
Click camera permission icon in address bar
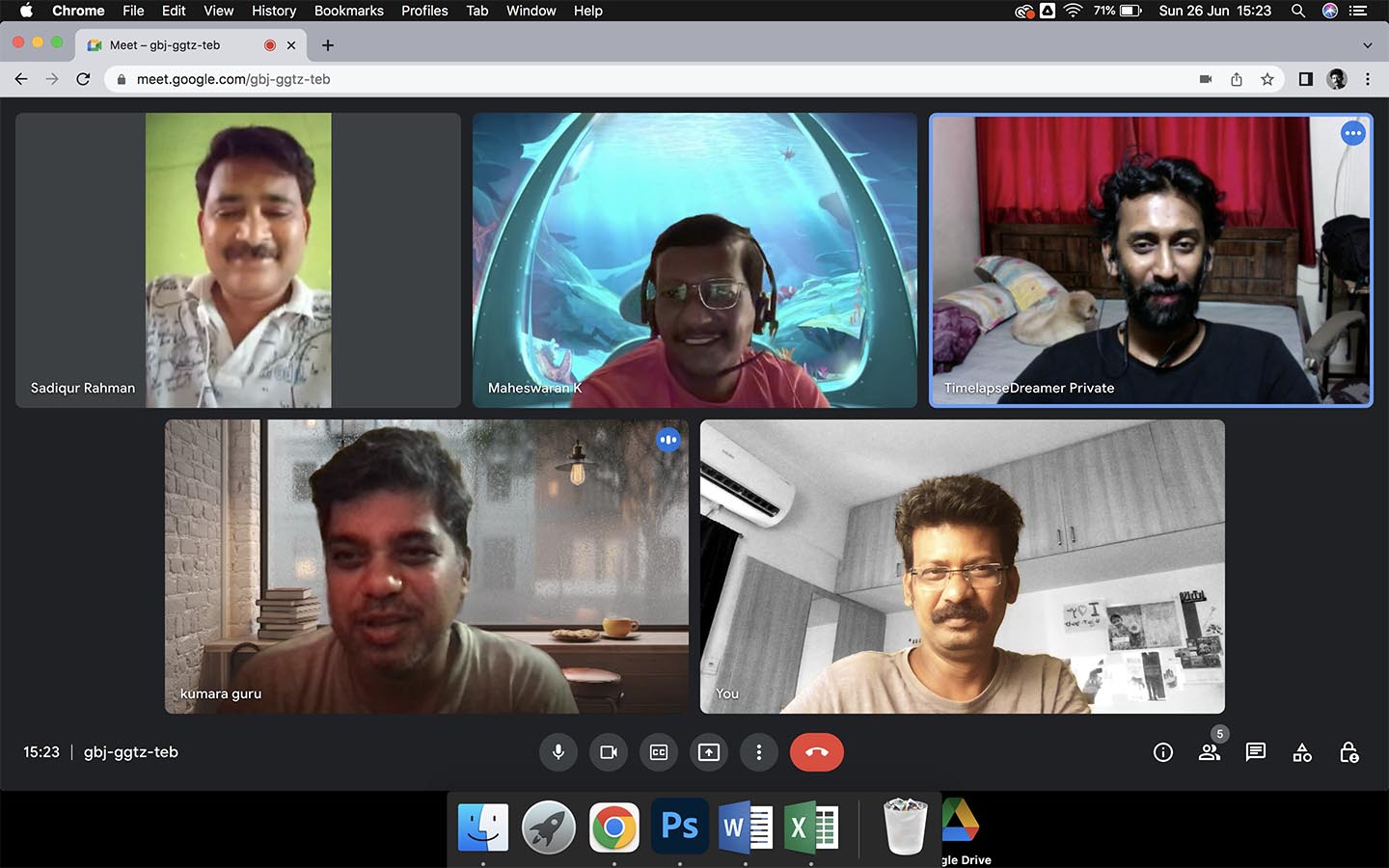(1206, 79)
